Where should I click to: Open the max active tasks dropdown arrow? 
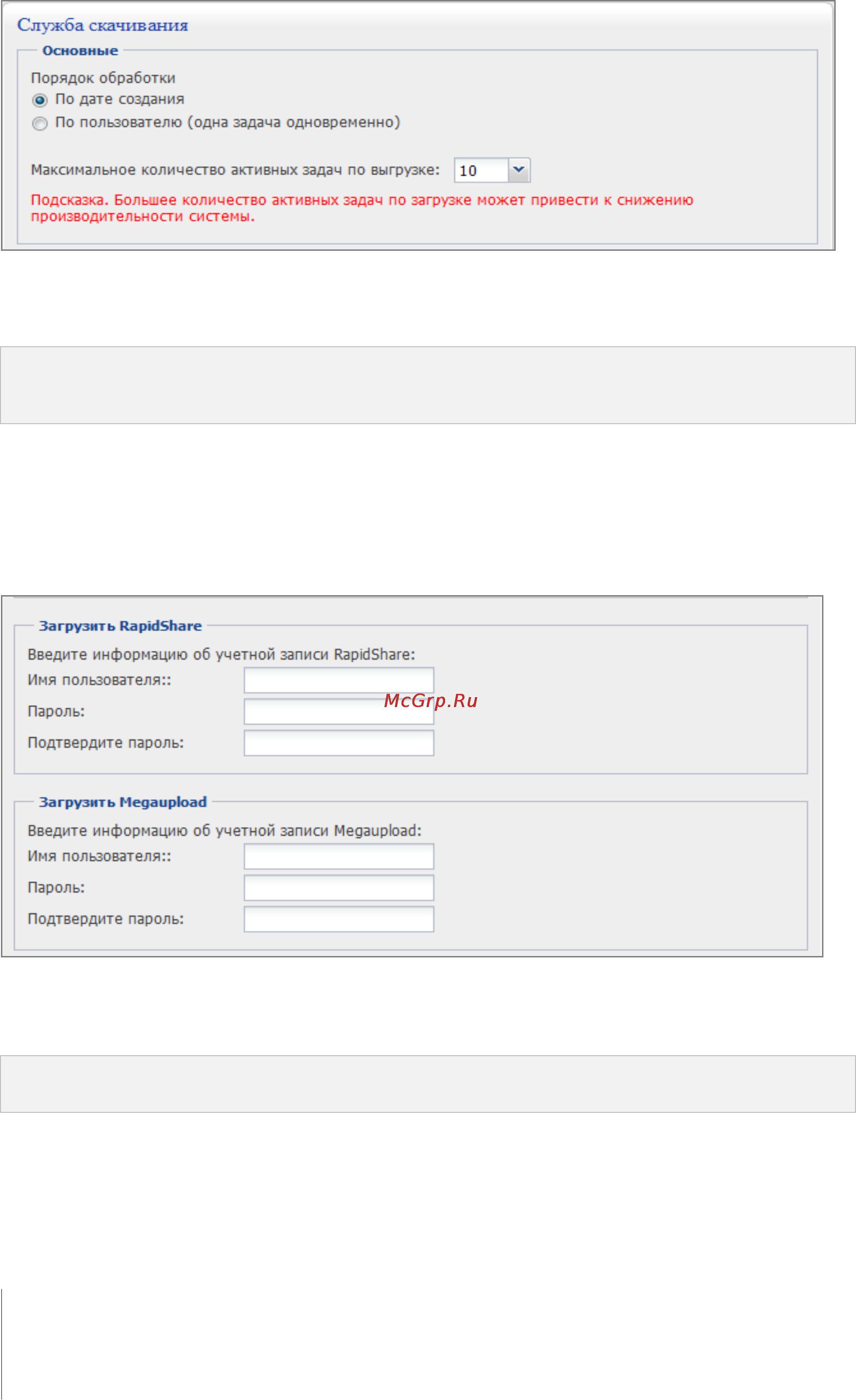(x=519, y=170)
